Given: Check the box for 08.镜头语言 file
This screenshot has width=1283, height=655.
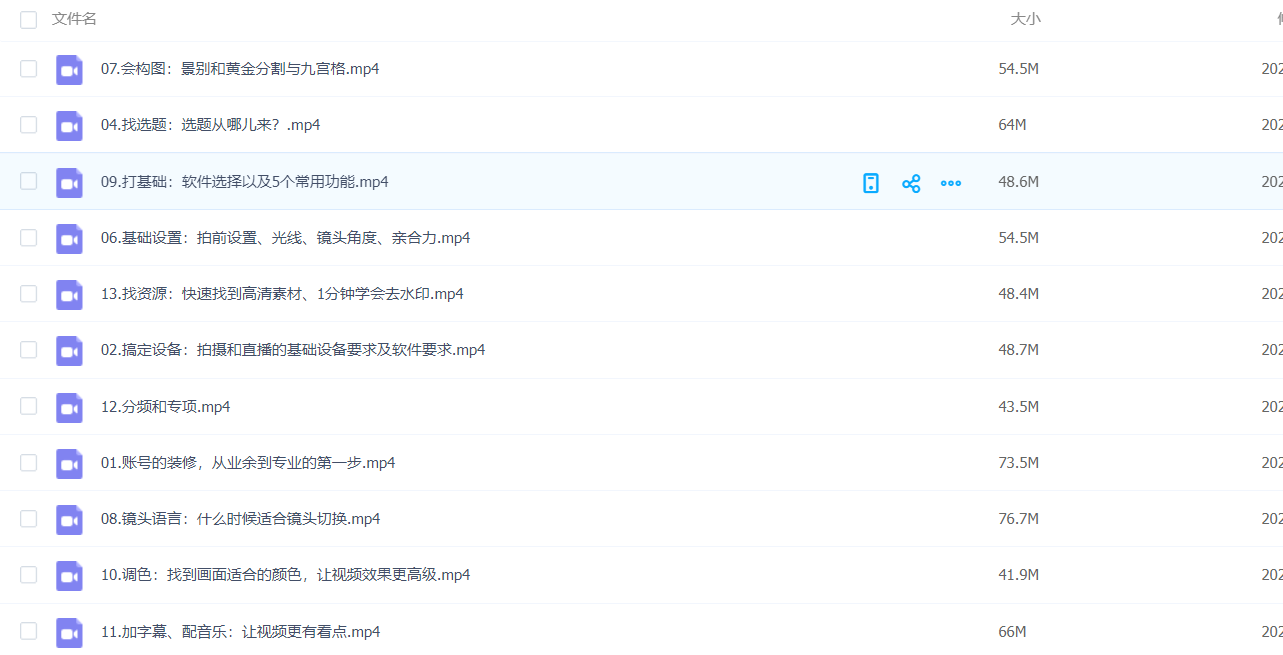Looking at the screenshot, I should 28,519.
